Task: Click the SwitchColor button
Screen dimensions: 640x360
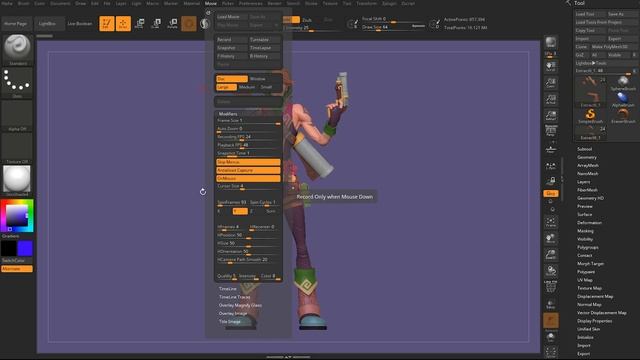Action: click(x=17, y=260)
